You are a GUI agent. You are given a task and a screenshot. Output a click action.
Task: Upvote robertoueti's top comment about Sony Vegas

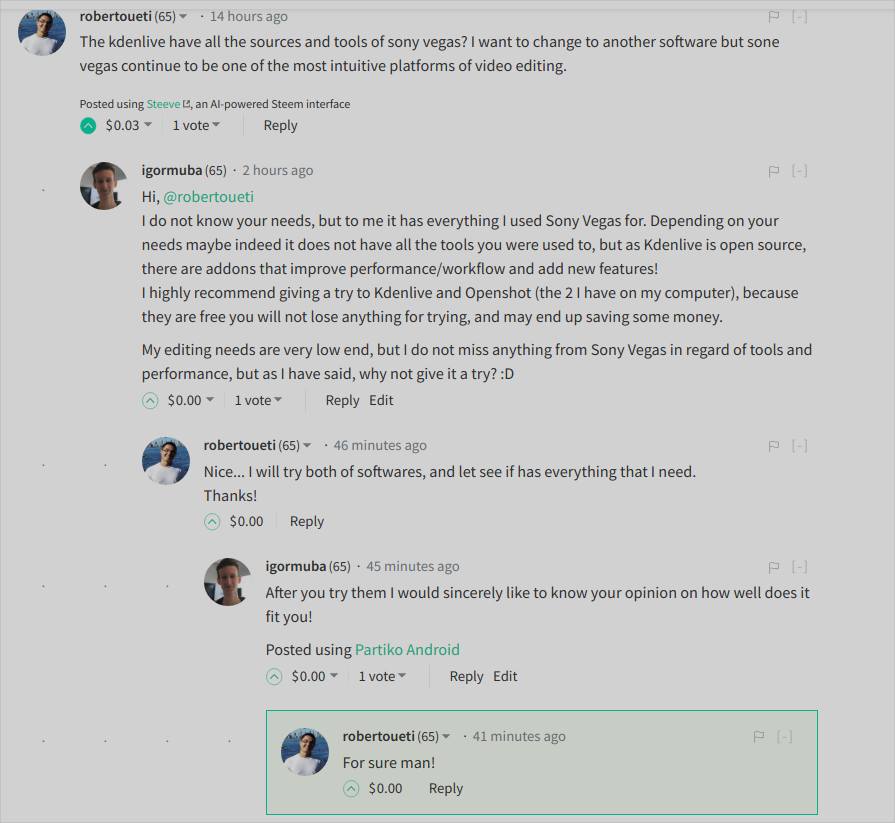89,126
